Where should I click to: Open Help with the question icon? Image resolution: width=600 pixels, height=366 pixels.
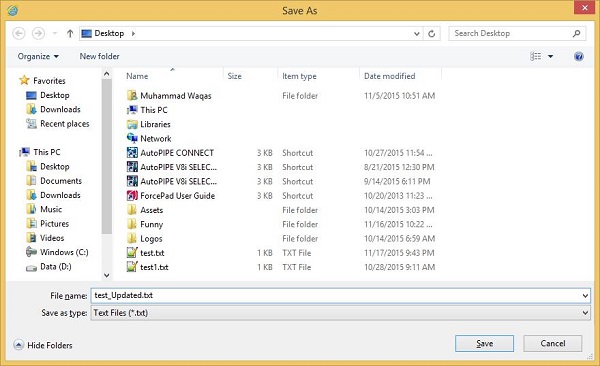tap(579, 56)
